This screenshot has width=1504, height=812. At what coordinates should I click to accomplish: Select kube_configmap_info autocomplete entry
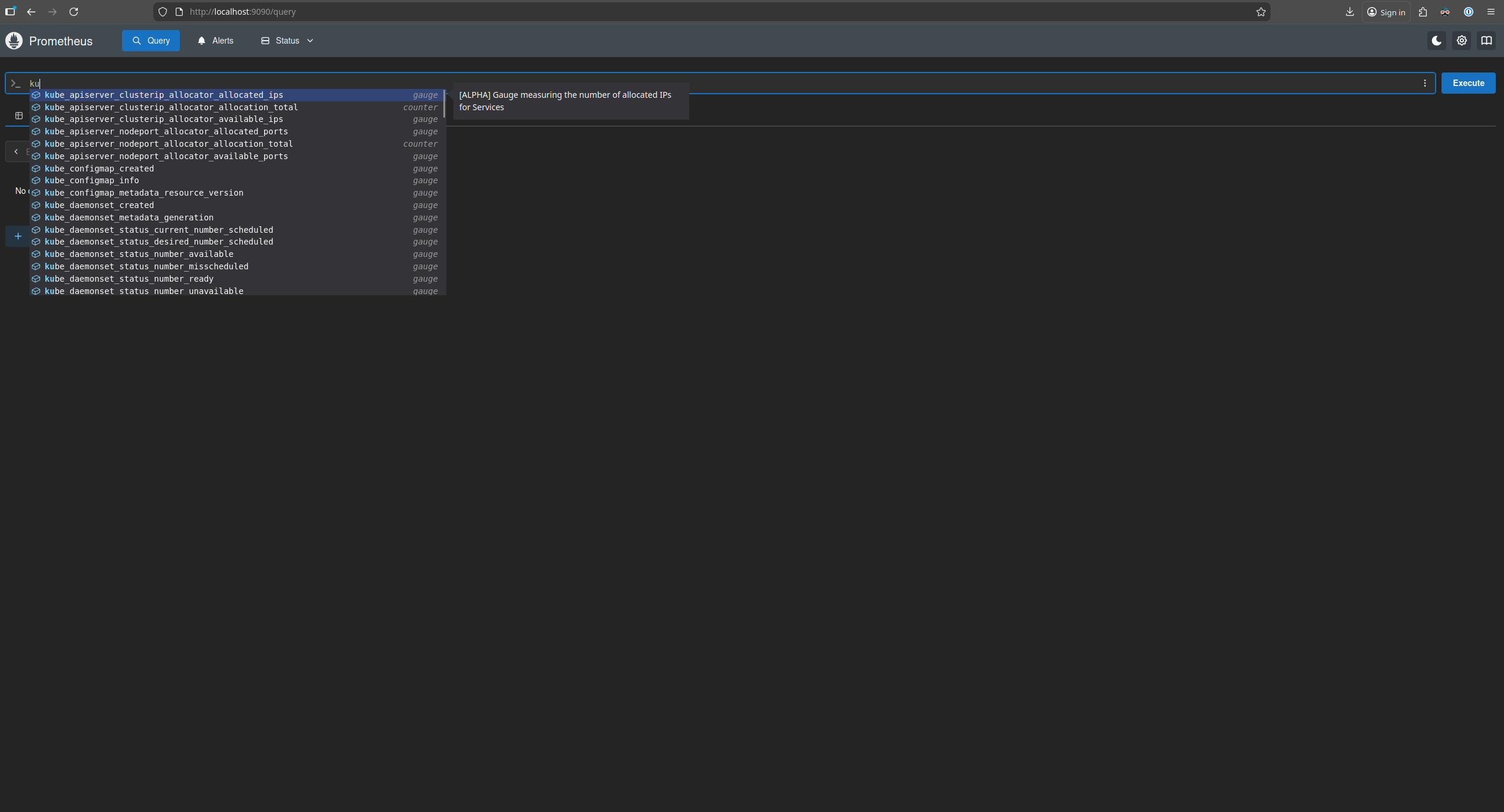[x=92, y=180]
